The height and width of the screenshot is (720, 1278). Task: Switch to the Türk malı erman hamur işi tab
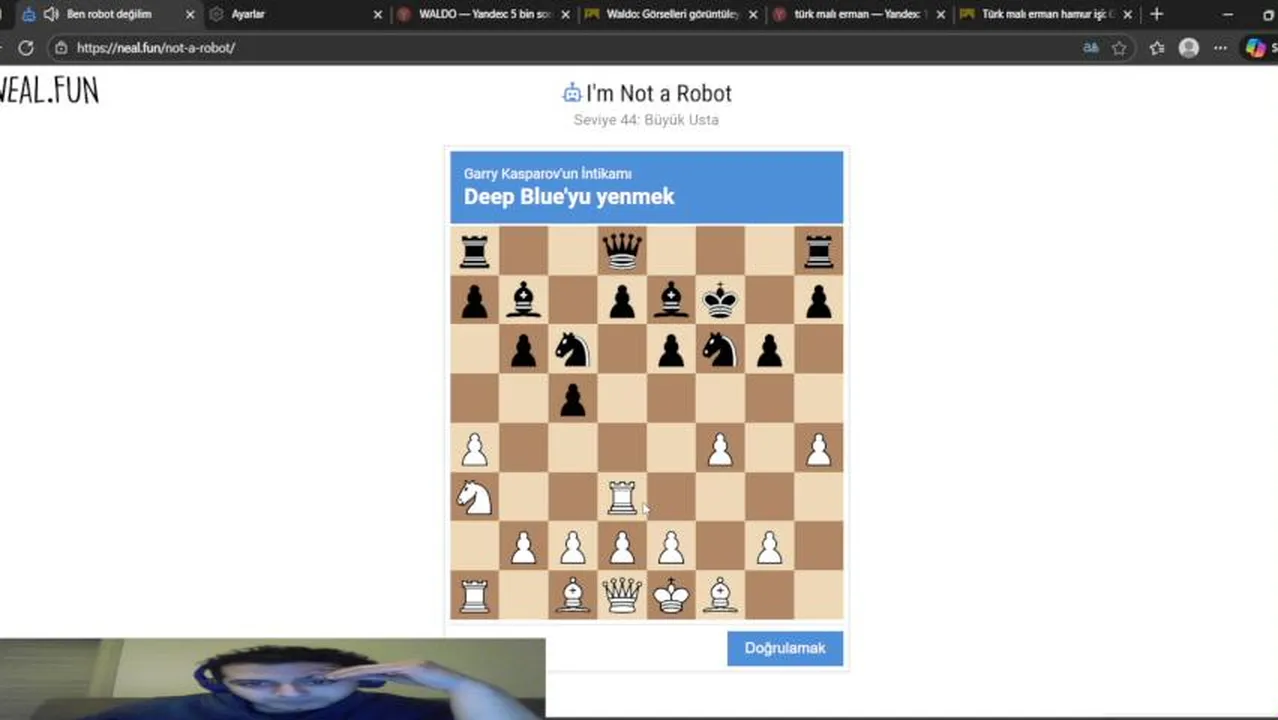1046,14
